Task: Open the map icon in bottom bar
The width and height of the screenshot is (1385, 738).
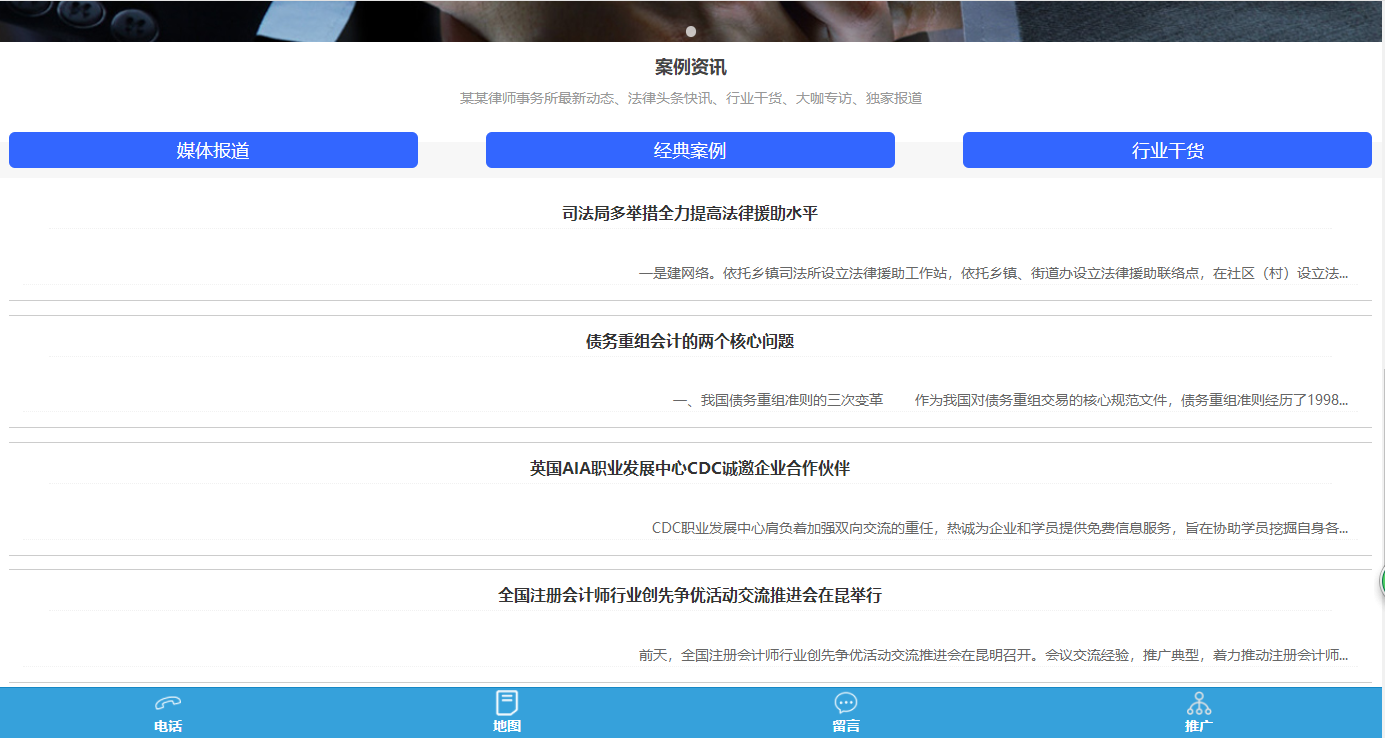Action: (x=507, y=703)
